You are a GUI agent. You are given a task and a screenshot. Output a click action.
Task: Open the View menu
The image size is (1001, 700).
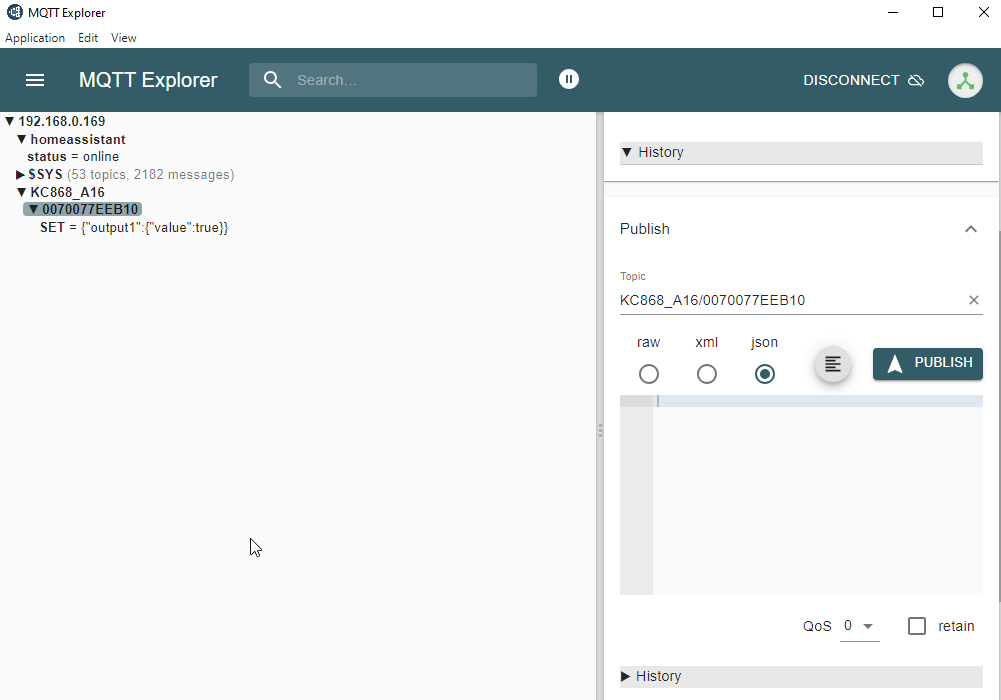click(x=124, y=38)
